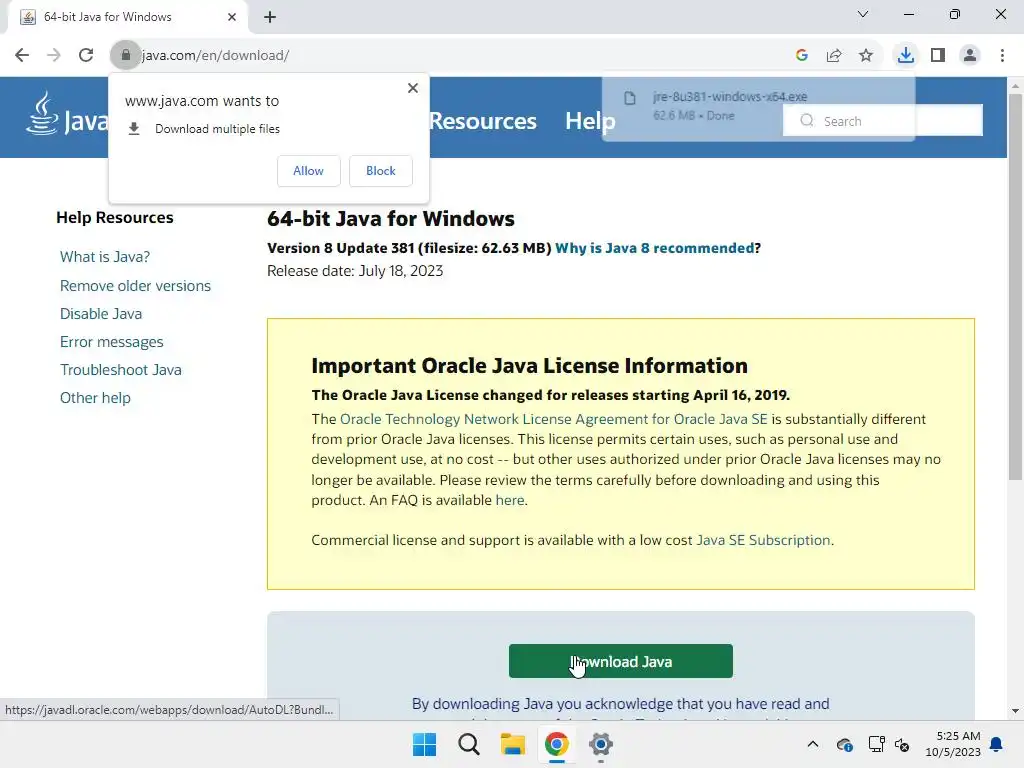Image resolution: width=1024 pixels, height=768 pixels.
Task: Open the Windows Start menu
Action: tap(424, 744)
